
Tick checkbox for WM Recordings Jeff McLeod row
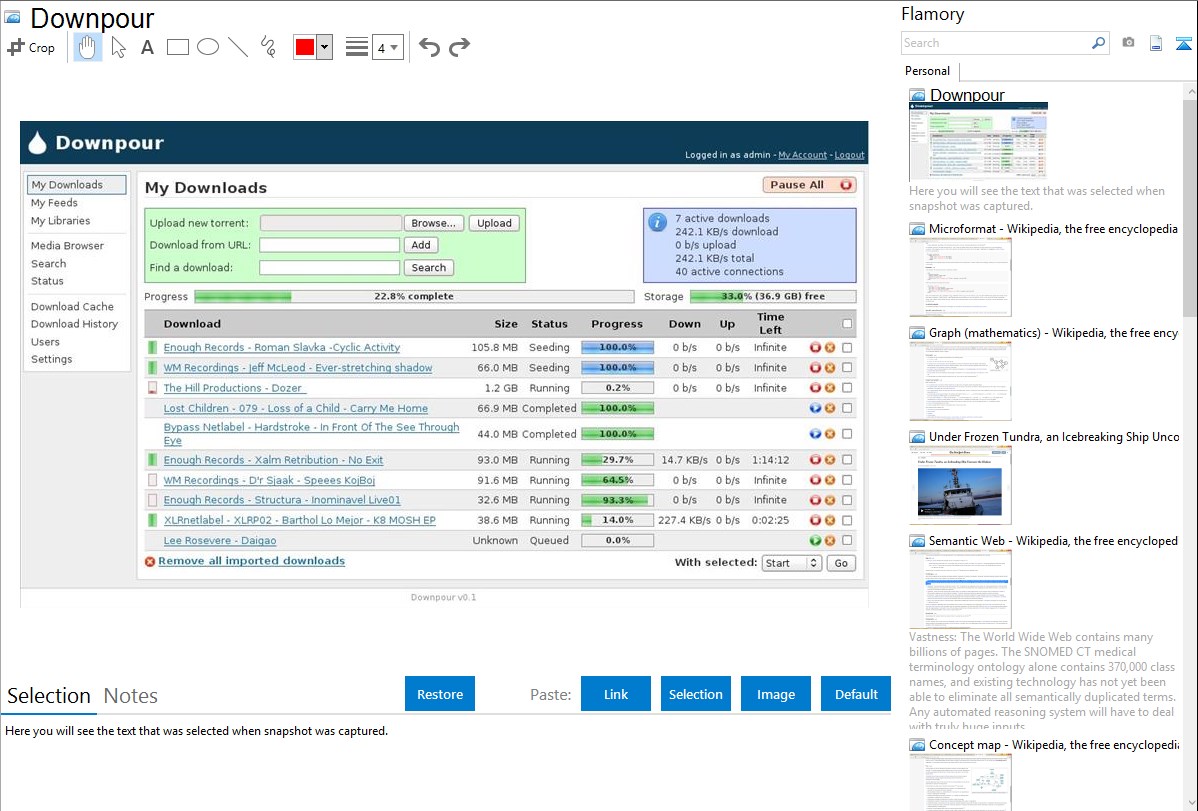pos(847,368)
